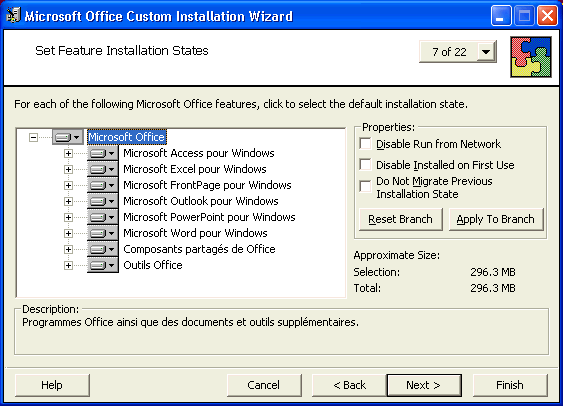Click the Apply To Branch button
Image resolution: width=563 pixels, height=406 pixels.
[495, 219]
